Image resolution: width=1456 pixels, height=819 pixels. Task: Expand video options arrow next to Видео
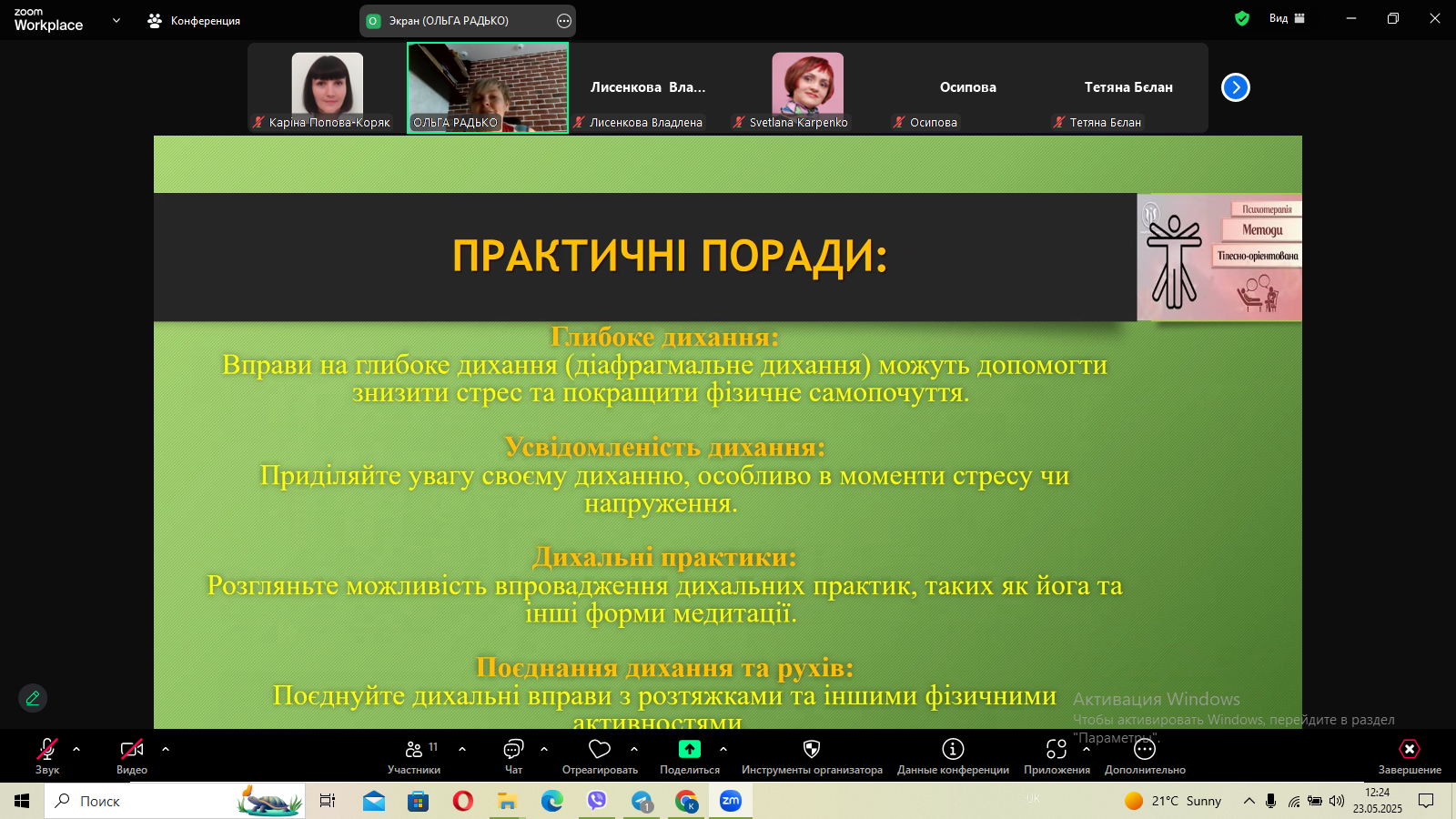[166, 749]
